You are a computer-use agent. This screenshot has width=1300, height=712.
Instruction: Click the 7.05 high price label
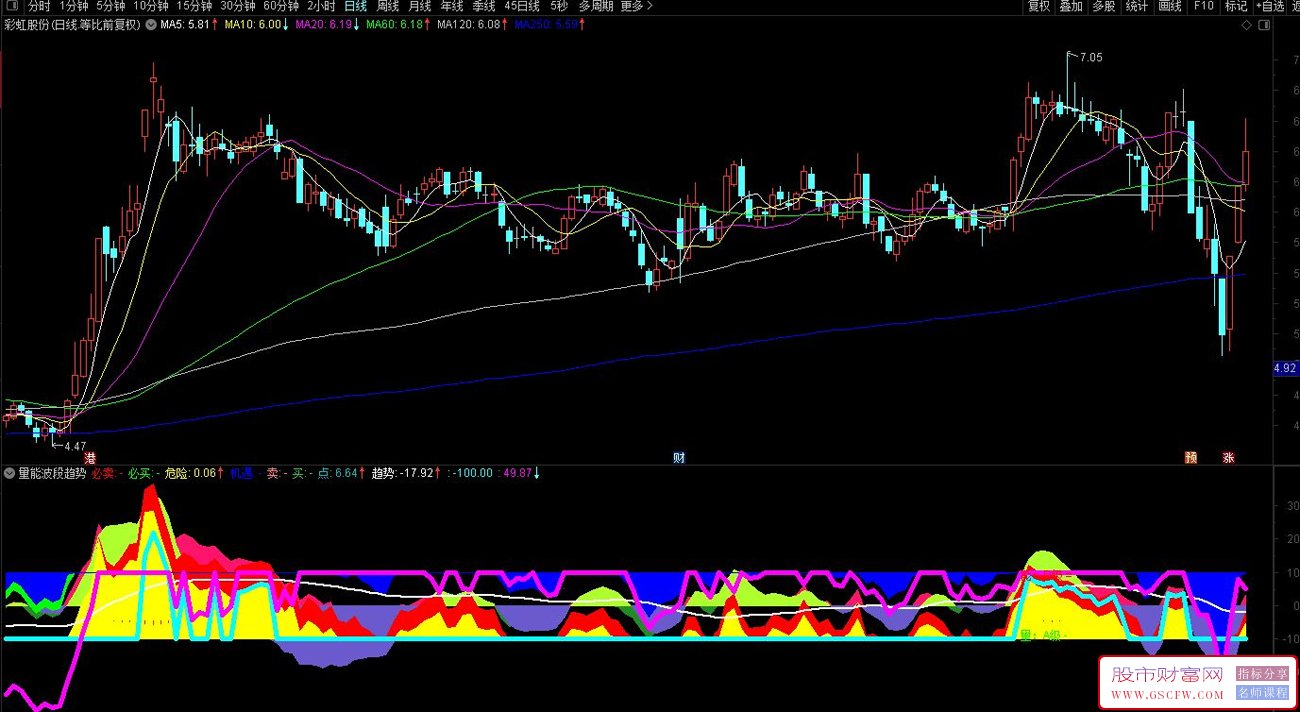click(1091, 58)
